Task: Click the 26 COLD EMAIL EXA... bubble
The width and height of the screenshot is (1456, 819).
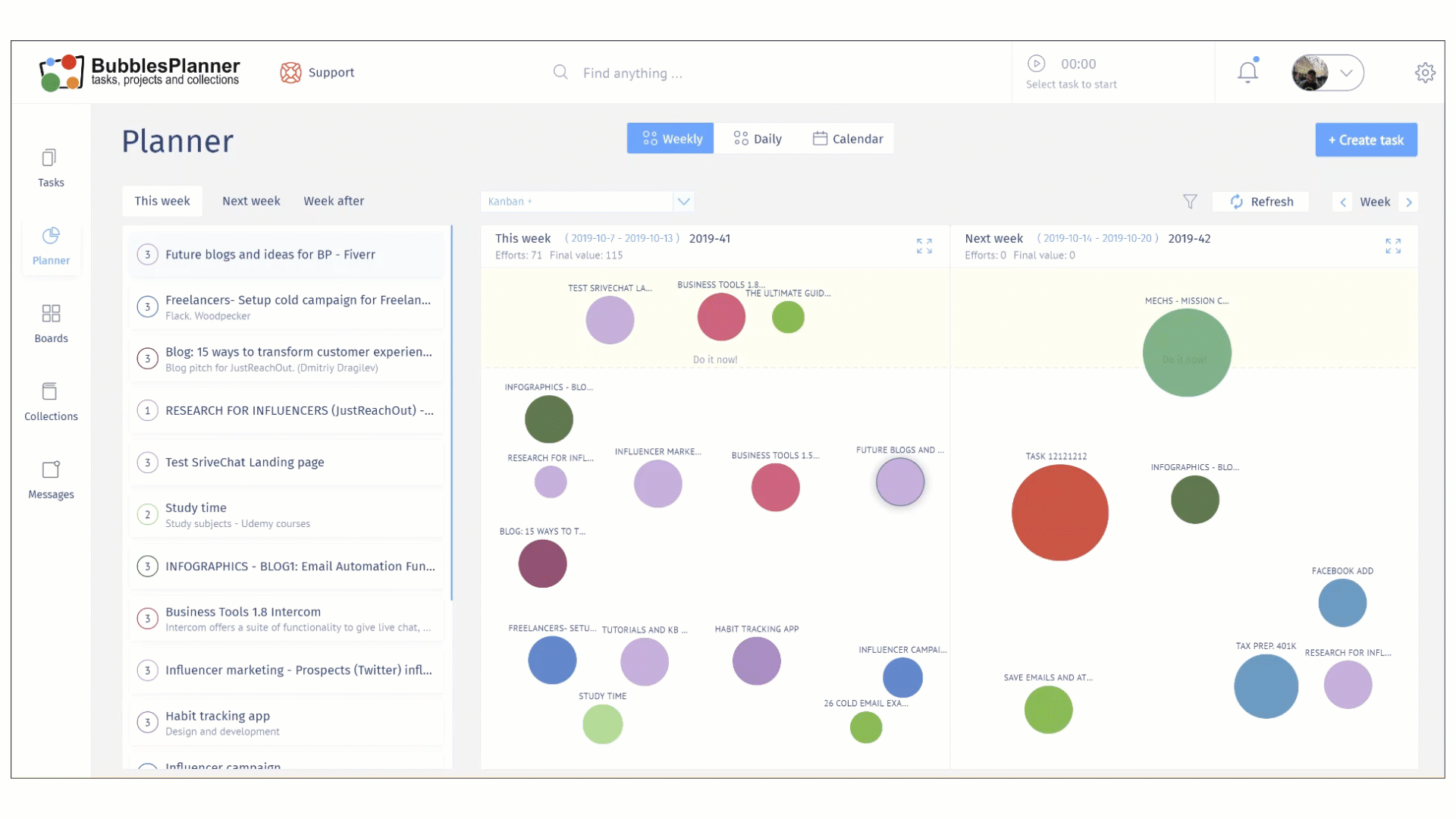Action: 866,727
